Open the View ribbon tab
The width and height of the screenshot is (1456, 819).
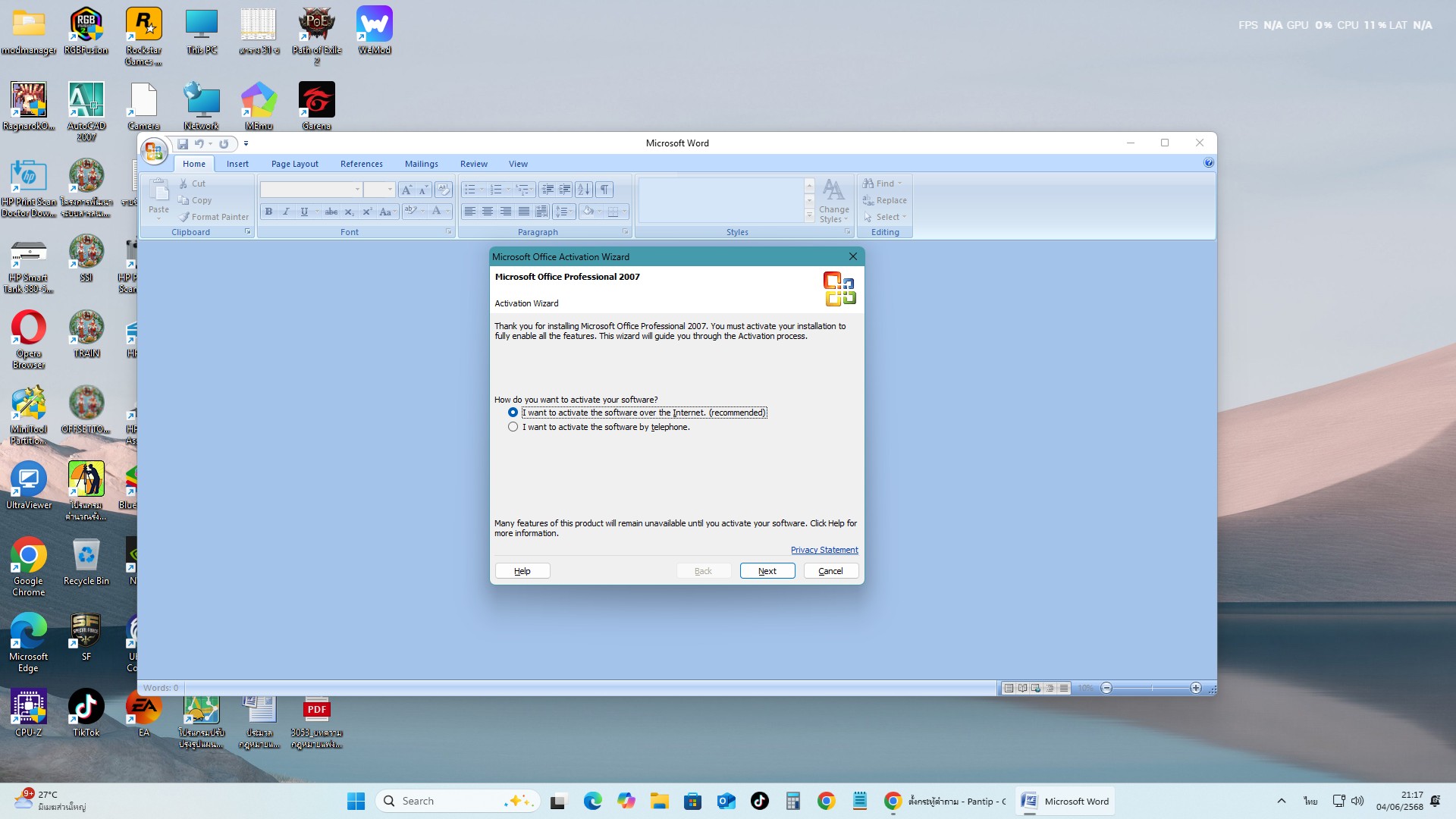click(519, 164)
